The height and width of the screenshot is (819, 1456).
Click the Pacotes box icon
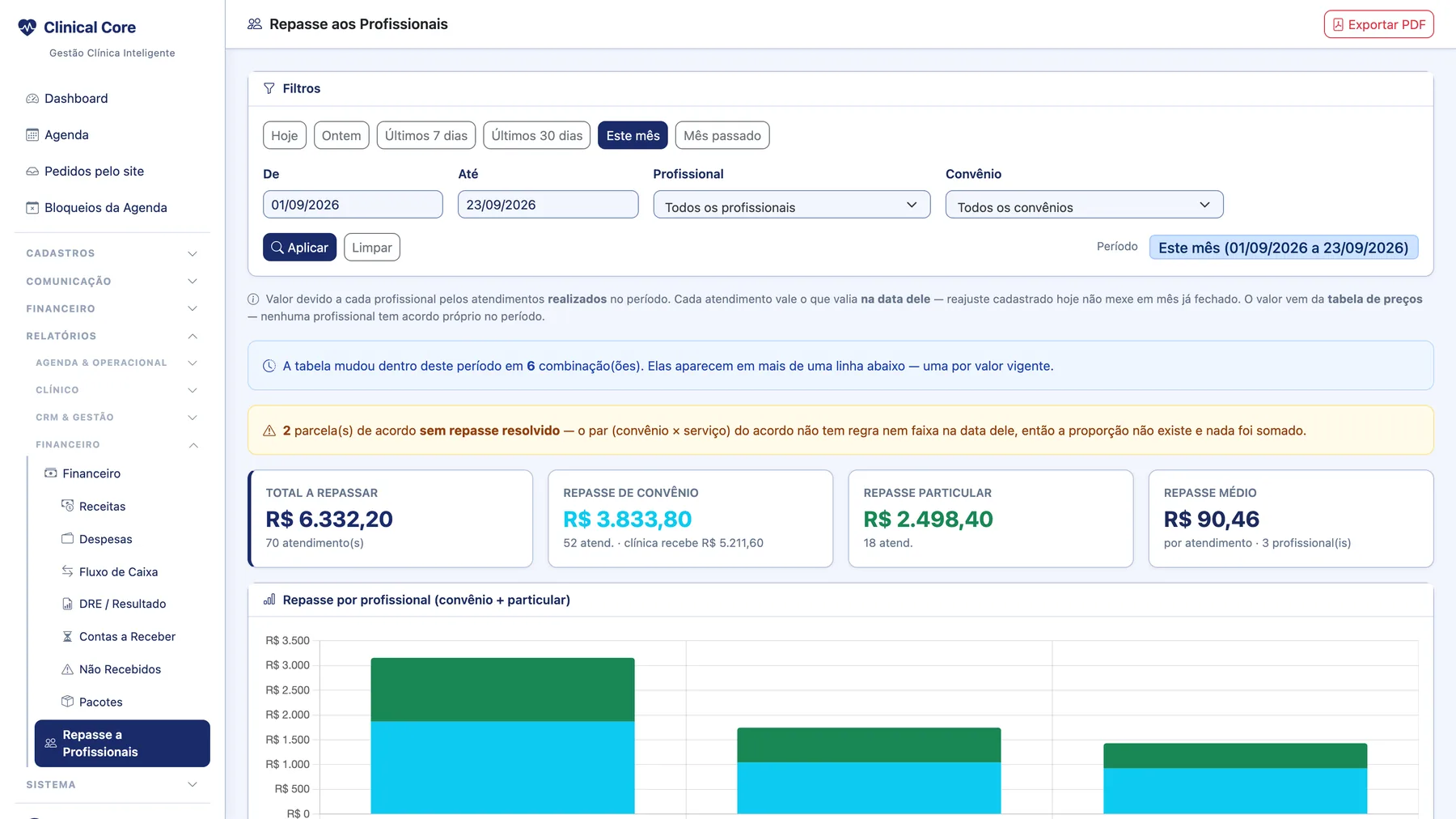(68, 702)
